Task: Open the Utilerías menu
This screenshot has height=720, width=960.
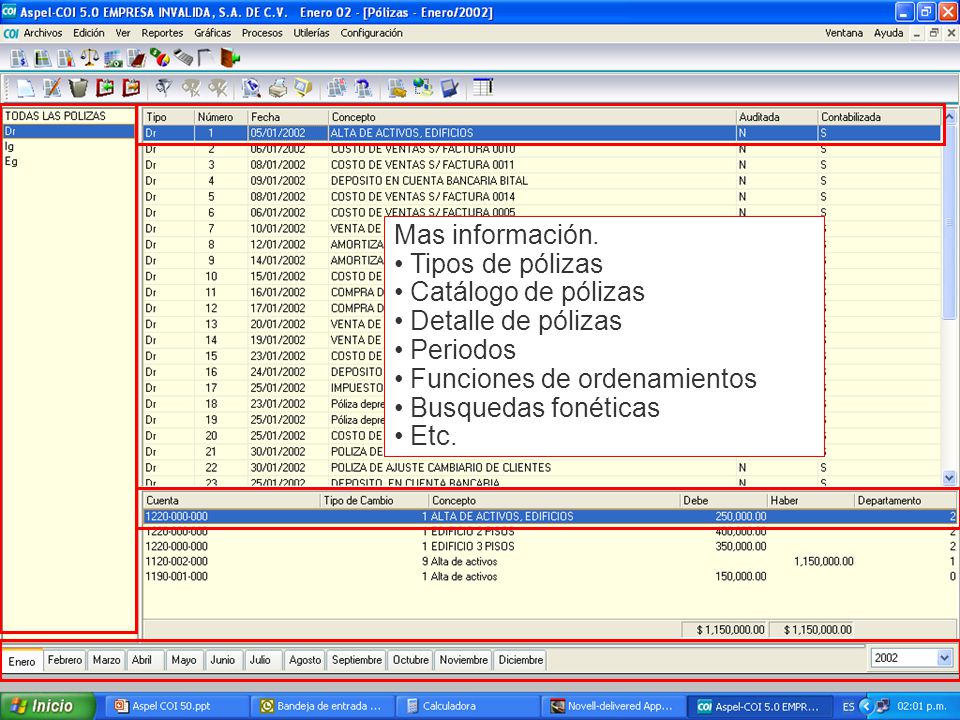Action: click(311, 33)
